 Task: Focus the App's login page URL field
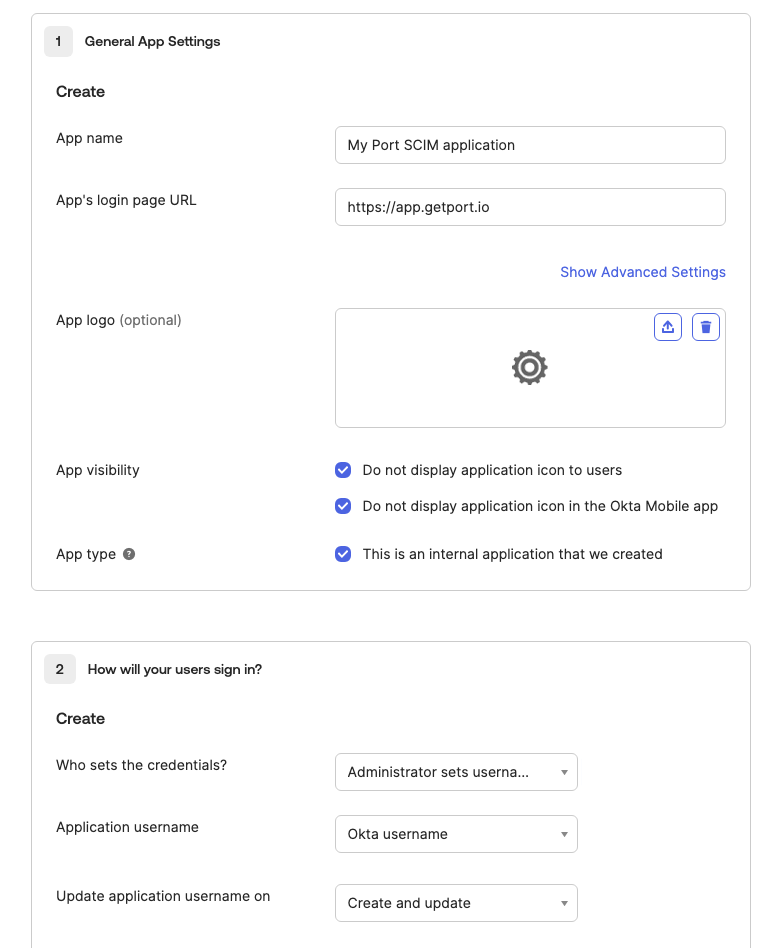click(530, 207)
